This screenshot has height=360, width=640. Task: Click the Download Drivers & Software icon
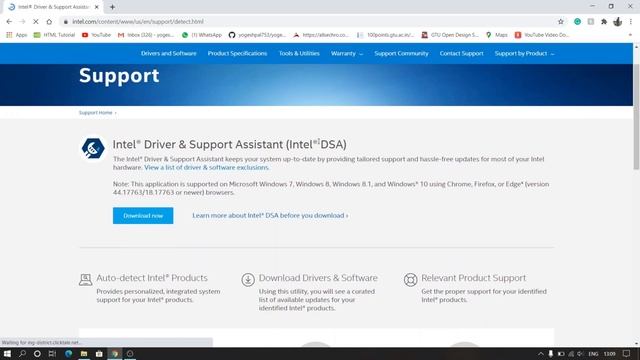[248, 280]
